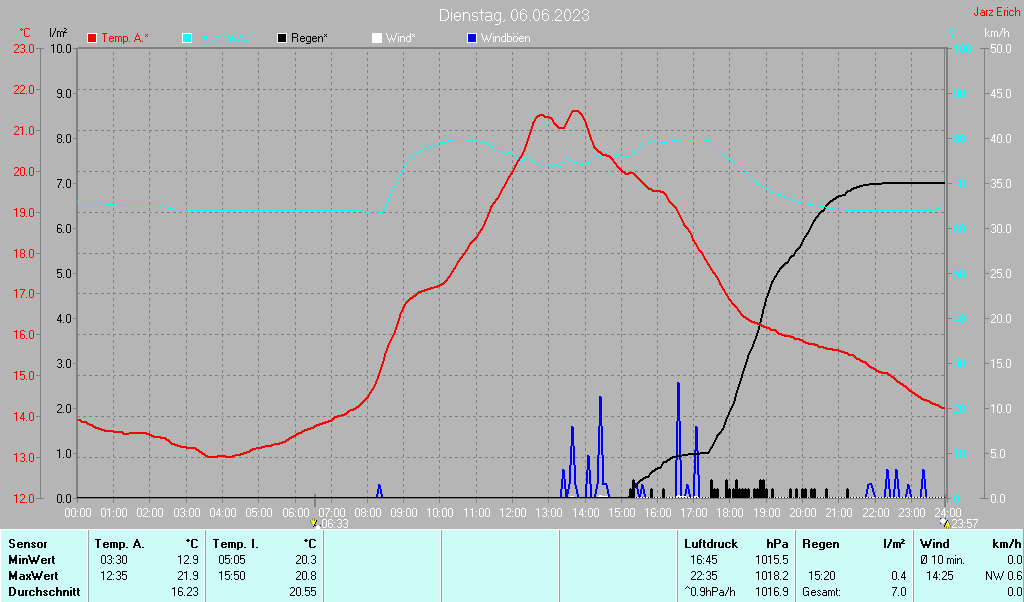Click the minimum outdoor temperature value '12.9'

tap(188, 560)
